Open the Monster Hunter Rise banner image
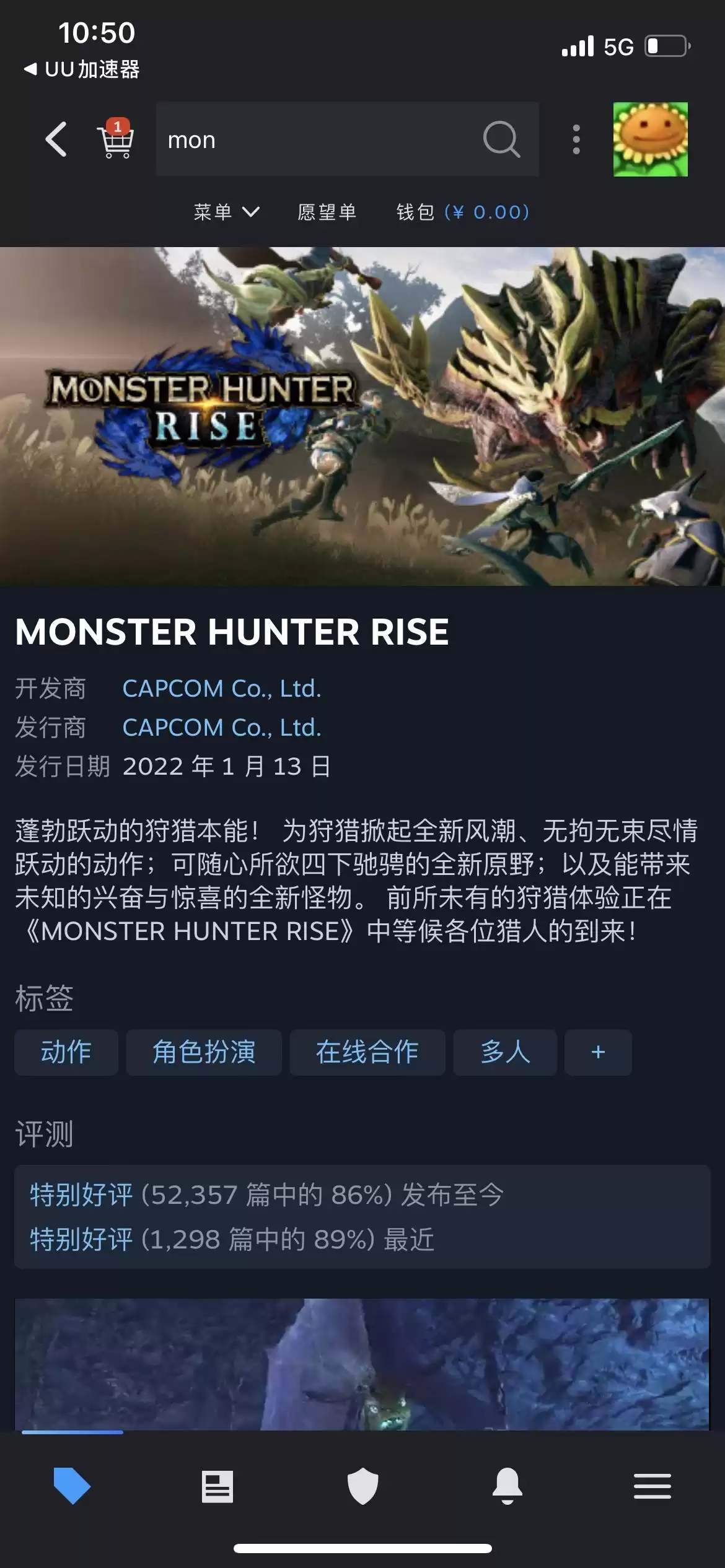Screen dimensions: 725x1568 (x=362, y=416)
